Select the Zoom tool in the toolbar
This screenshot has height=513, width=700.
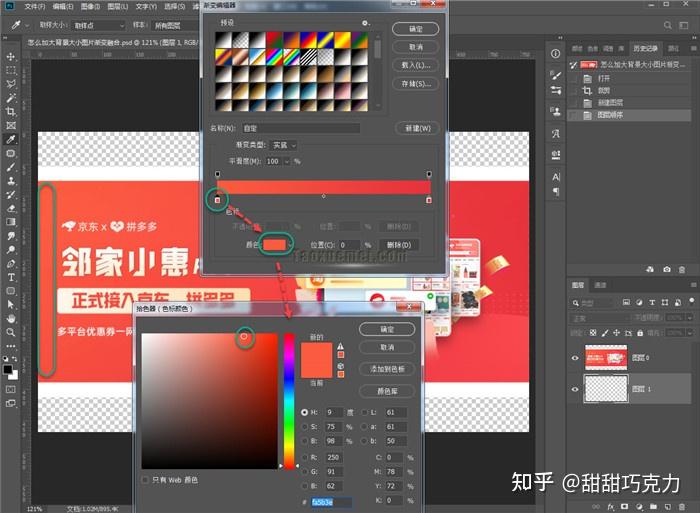11,332
